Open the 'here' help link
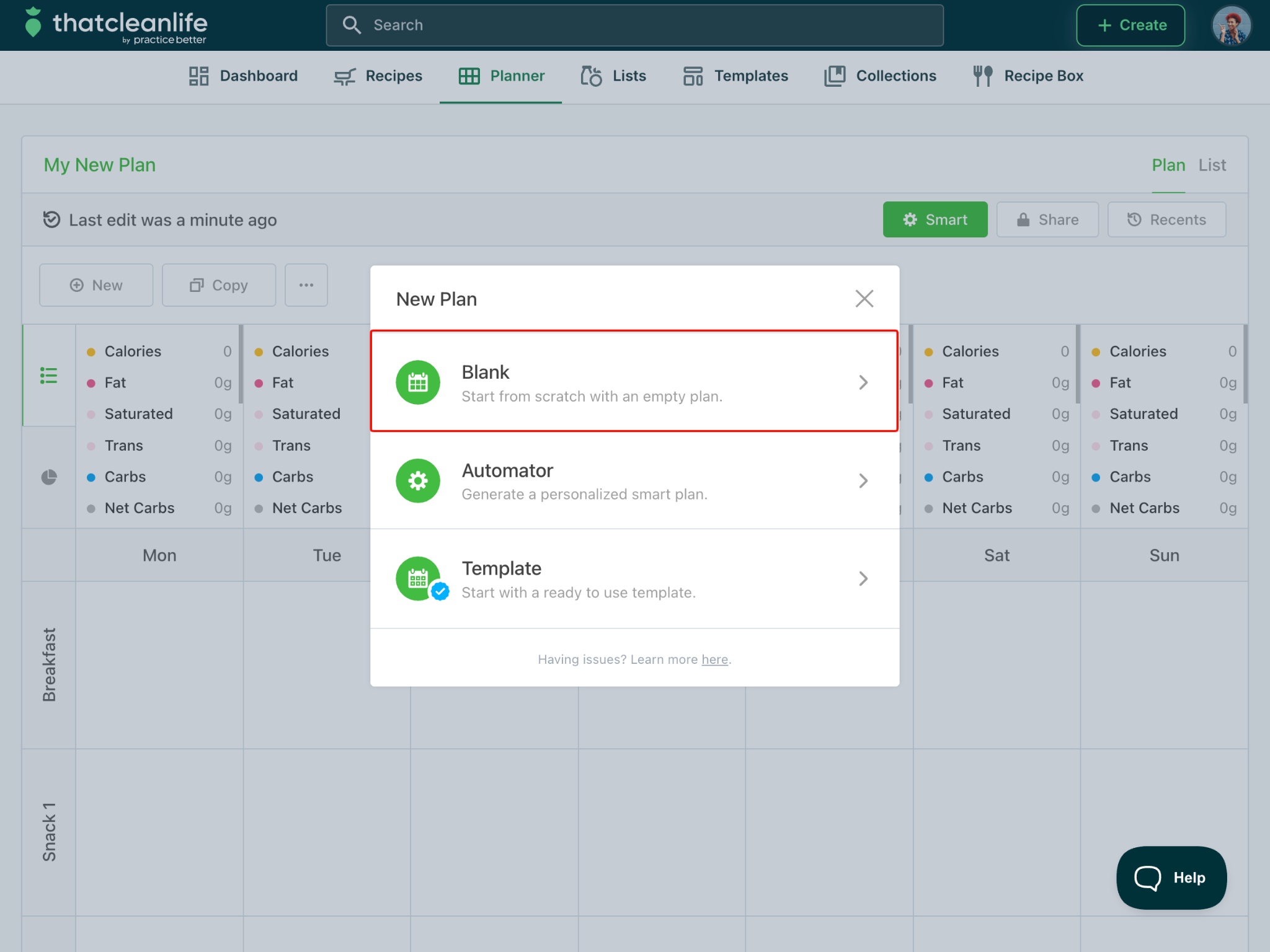 [714, 659]
